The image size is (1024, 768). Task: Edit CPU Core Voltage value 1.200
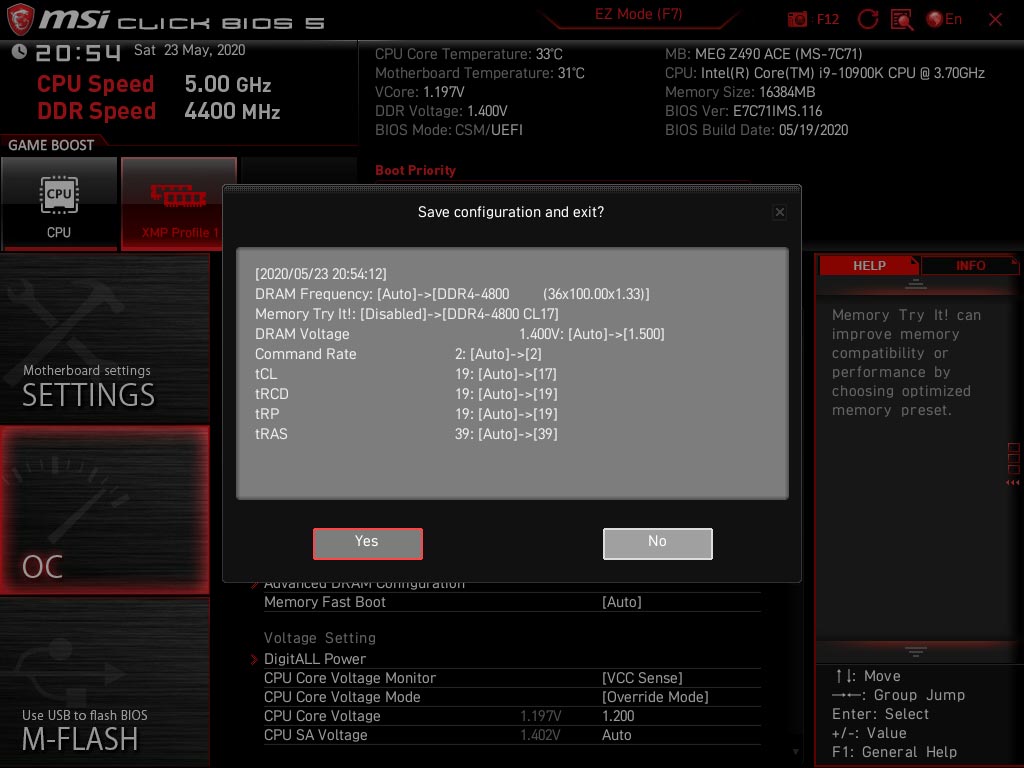618,716
